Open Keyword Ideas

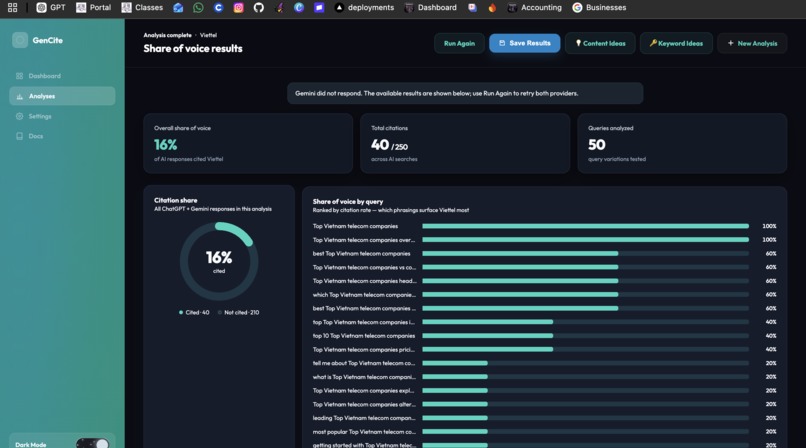(x=676, y=43)
